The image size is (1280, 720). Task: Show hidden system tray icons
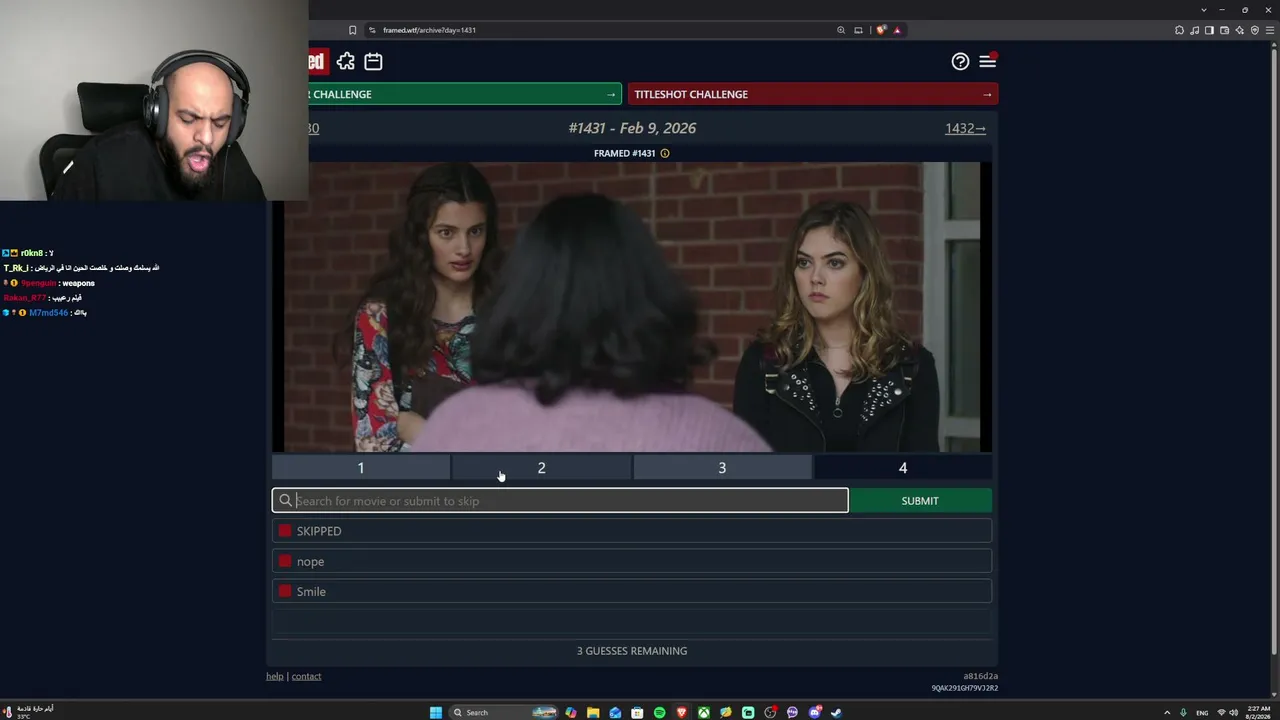click(x=1168, y=713)
